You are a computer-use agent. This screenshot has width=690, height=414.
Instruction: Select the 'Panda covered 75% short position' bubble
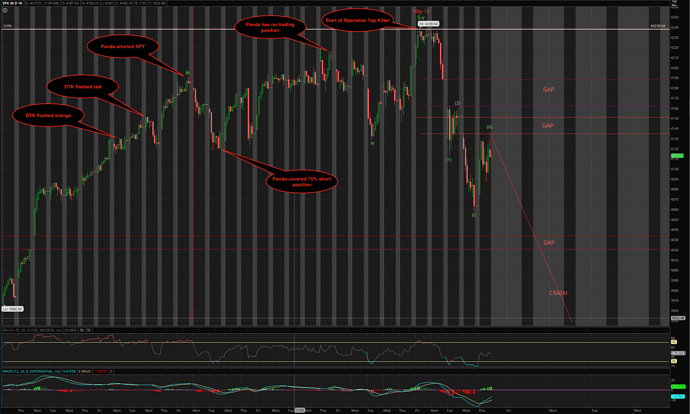[x=301, y=181]
